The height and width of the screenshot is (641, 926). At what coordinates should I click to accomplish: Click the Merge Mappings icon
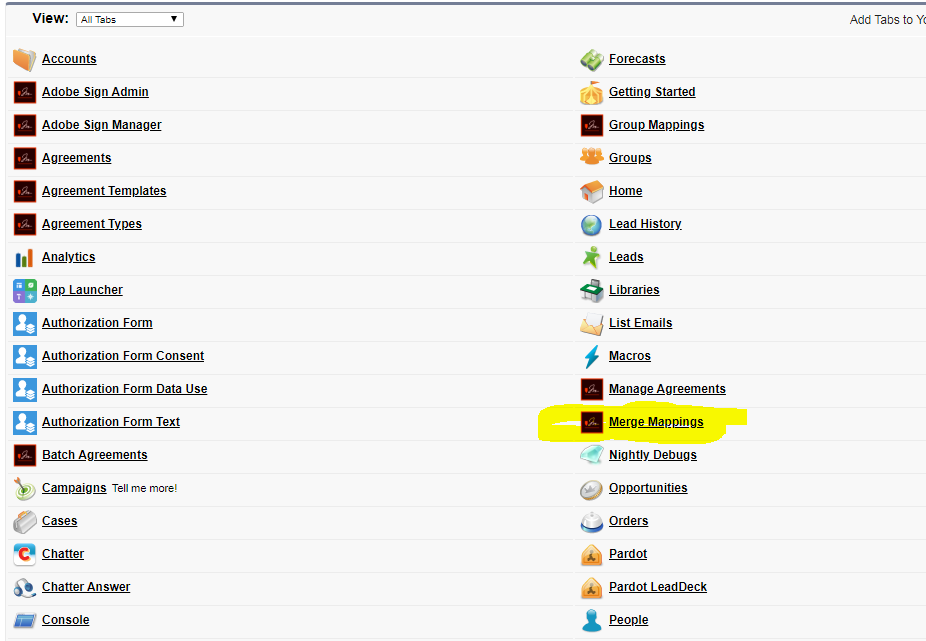[x=592, y=422]
